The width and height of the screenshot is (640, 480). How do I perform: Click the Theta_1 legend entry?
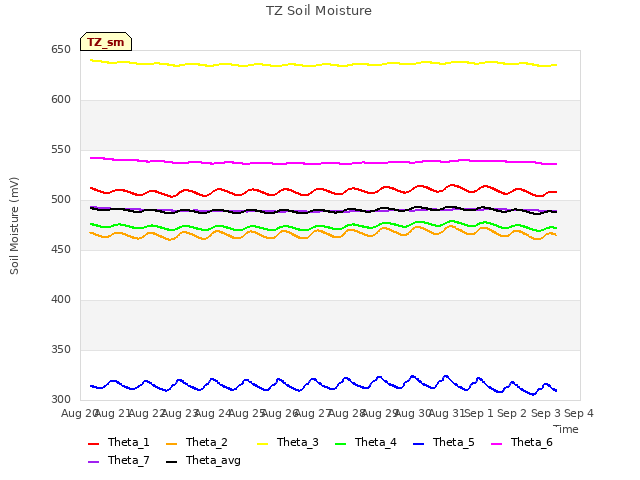119,442
